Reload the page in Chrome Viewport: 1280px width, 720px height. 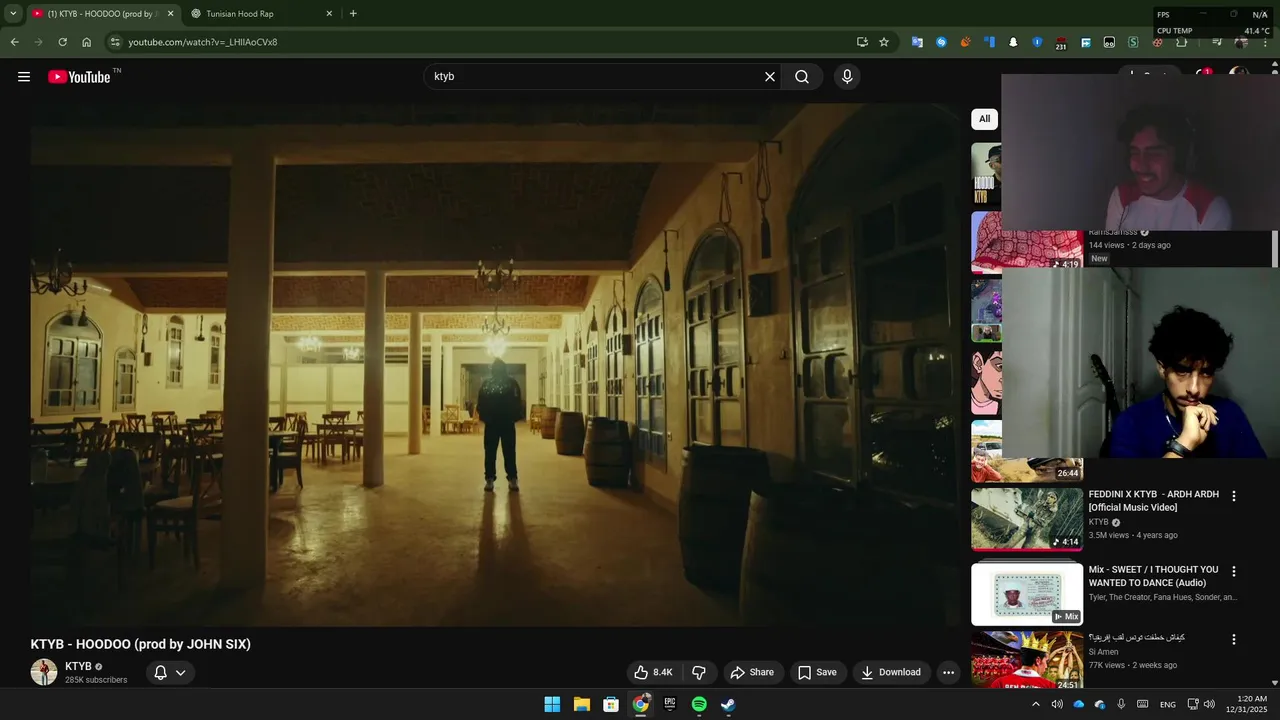click(x=62, y=42)
